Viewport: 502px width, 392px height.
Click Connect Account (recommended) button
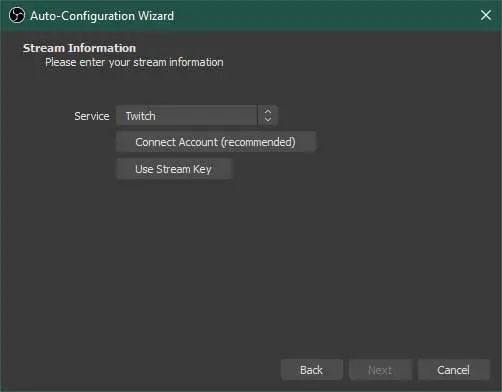[216, 142]
